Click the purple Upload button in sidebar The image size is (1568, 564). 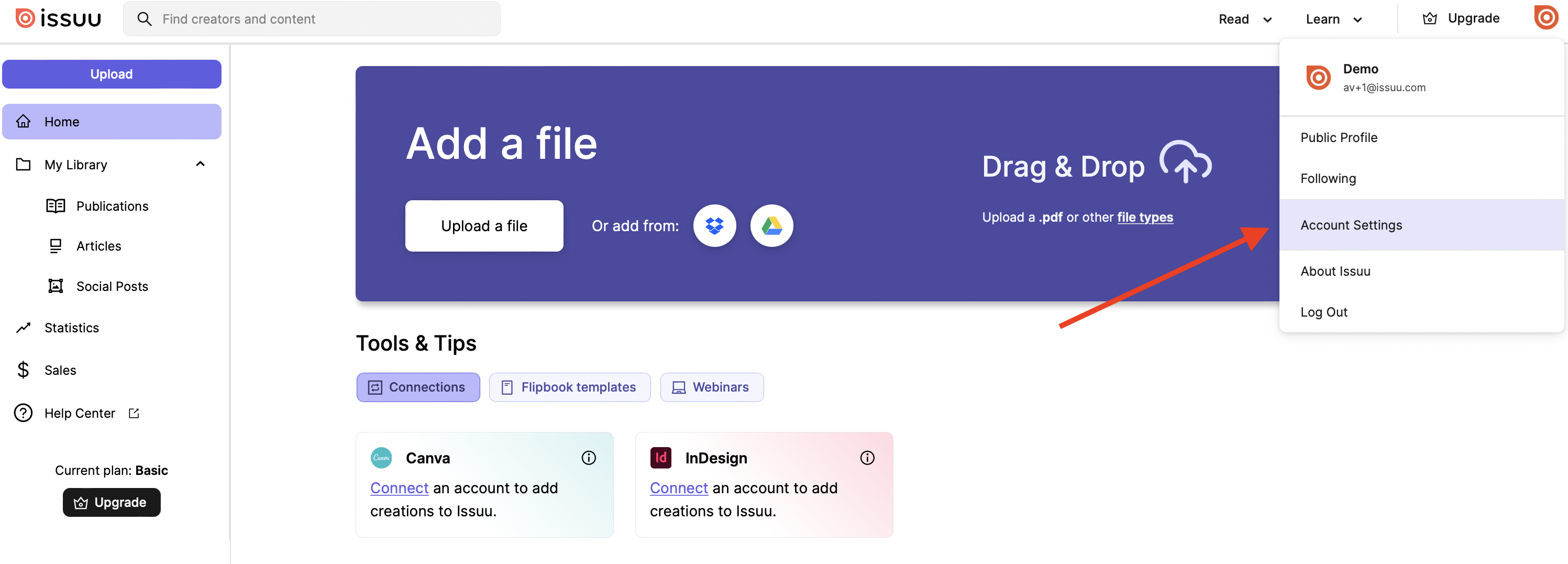point(112,74)
